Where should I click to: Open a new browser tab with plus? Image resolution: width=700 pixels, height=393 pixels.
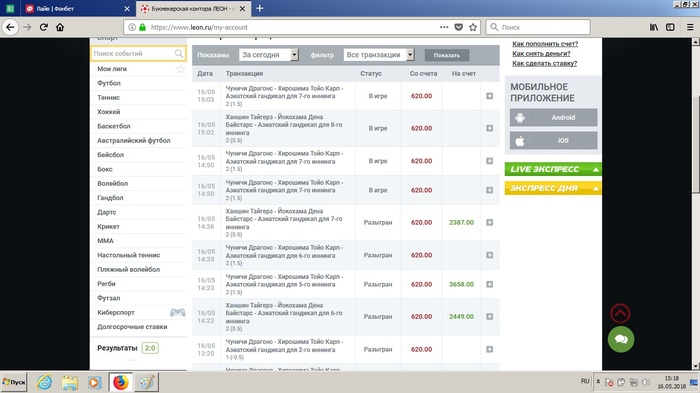[x=259, y=8]
